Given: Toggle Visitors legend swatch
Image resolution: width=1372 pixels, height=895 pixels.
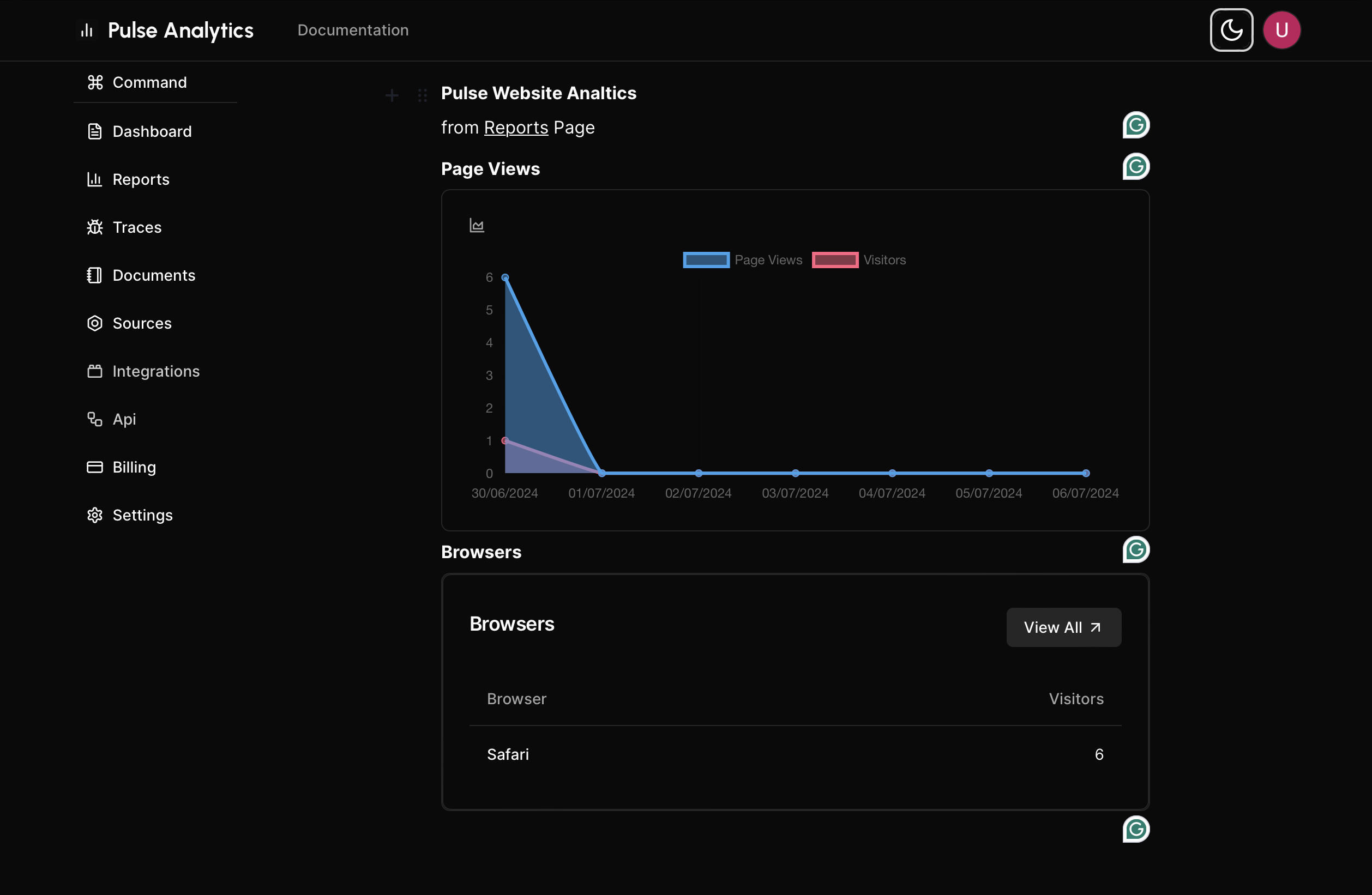Looking at the screenshot, I should click(835, 260).
